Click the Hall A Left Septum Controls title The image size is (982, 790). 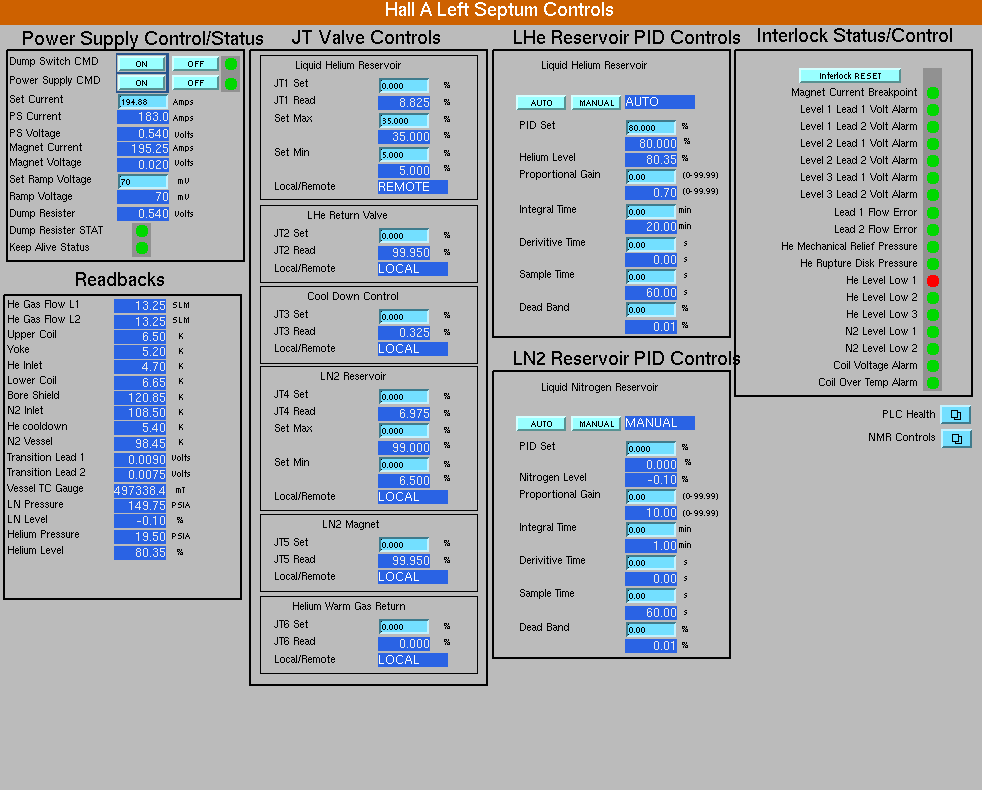pyautogui.click(x=499, y=10)
